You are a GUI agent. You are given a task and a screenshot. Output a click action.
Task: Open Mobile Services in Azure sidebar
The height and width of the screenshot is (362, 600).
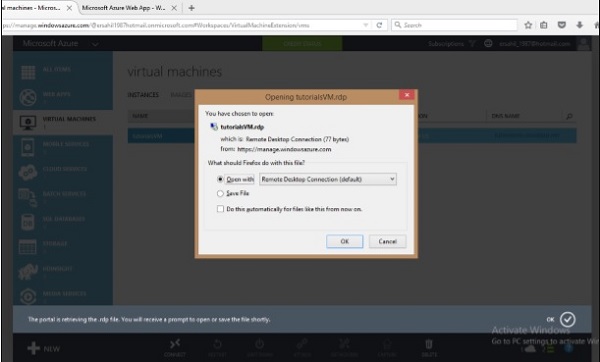coord(63,147)
